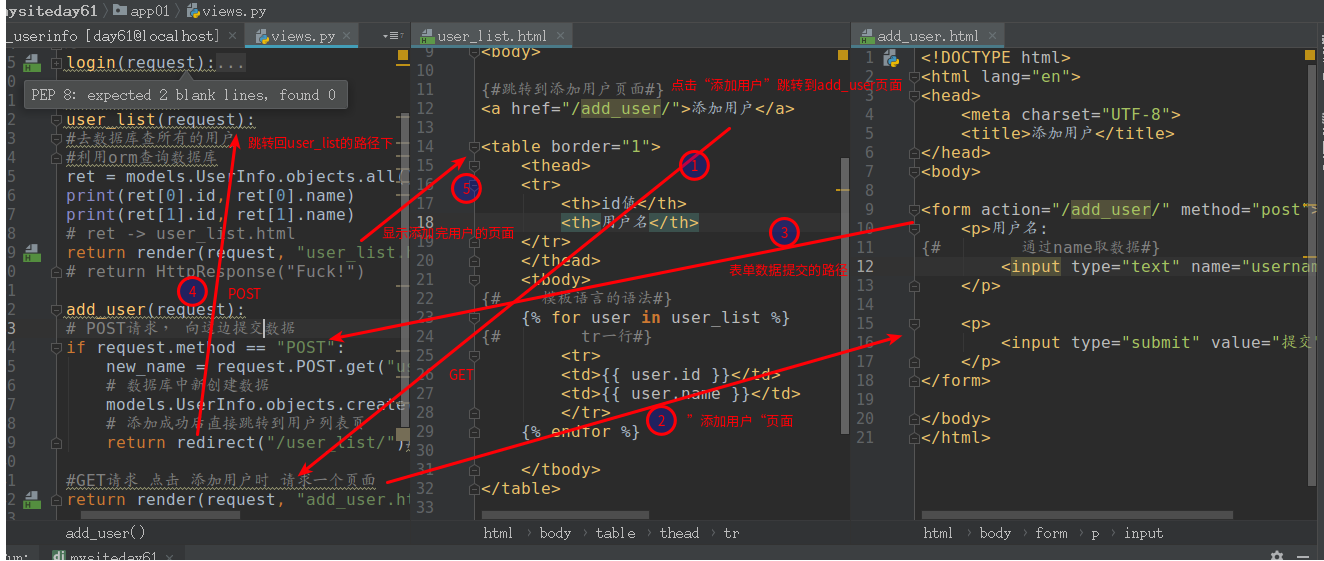Collapse the <head> fold in add_user.html
Image resolution: width=1324 pixels, height=561 pixels.
[x=914, y=96]
